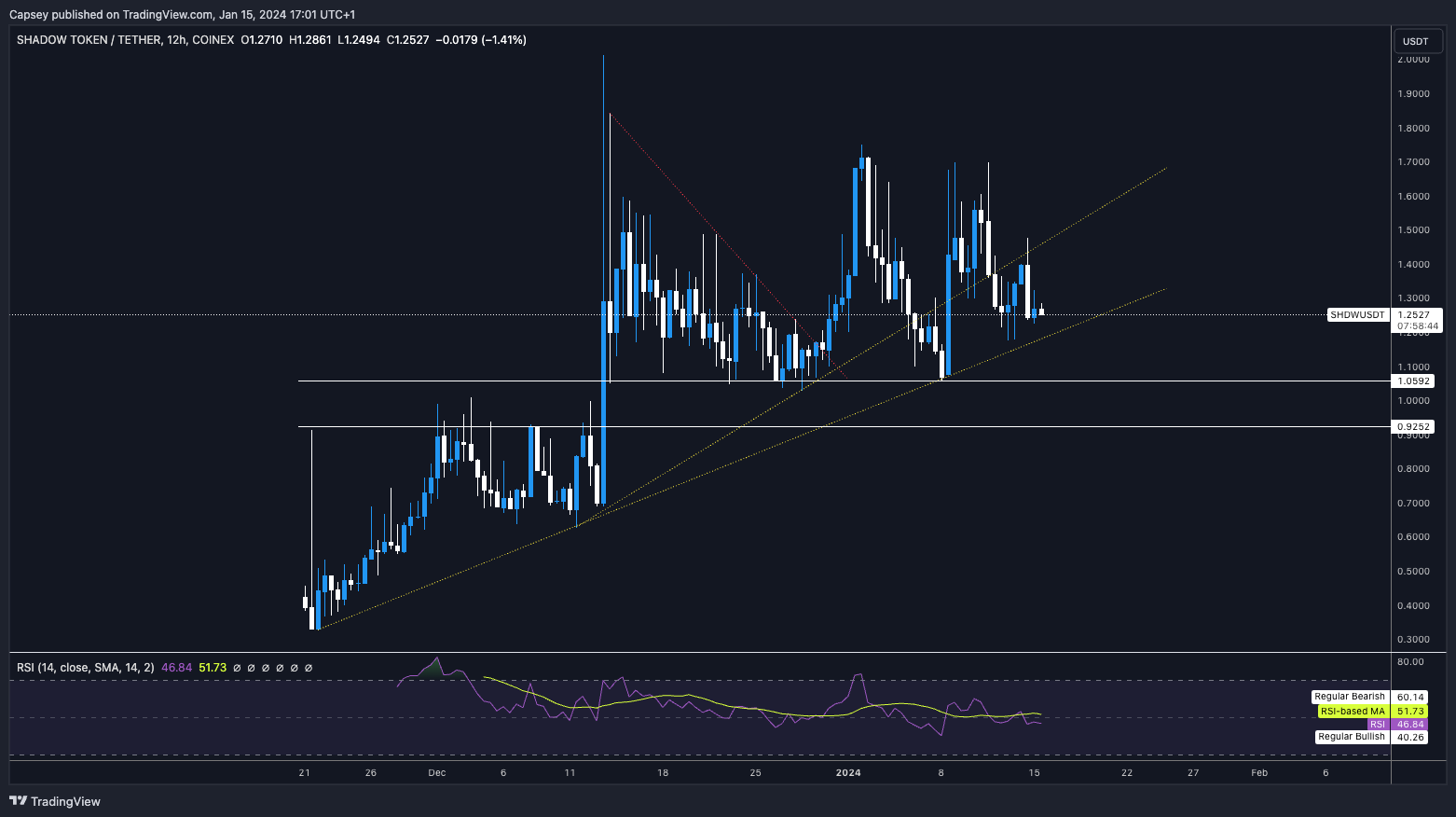The image size is (1456, 817).
Task: Click the 1.9000 price axis label
Action: click(1414, 94)
